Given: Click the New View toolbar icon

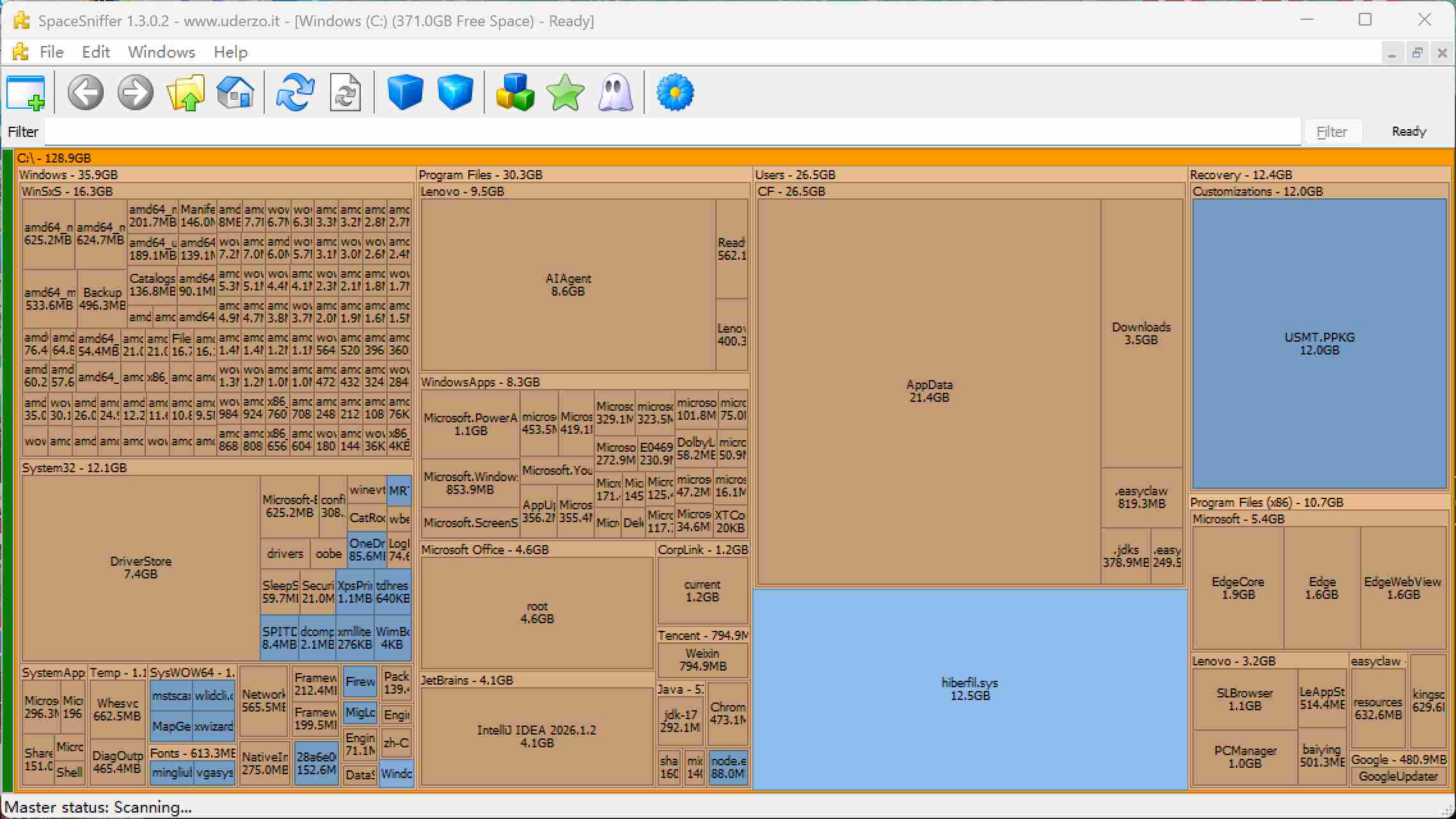Looking at the screenshot, I should [26, 93].
